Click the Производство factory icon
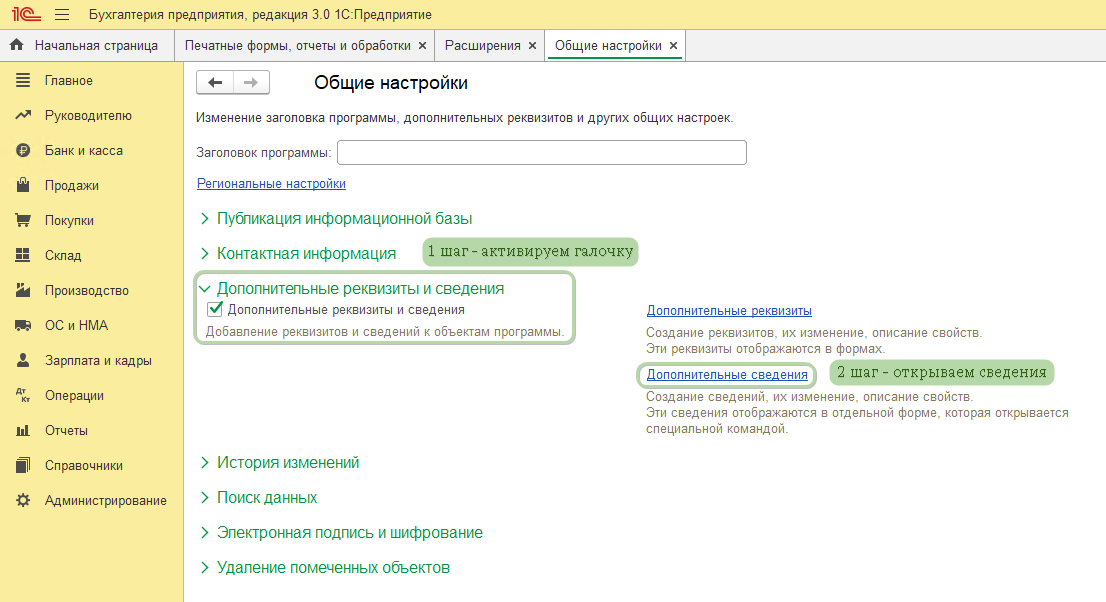This screenshot has width=1106, height=602. pos(23,290)
